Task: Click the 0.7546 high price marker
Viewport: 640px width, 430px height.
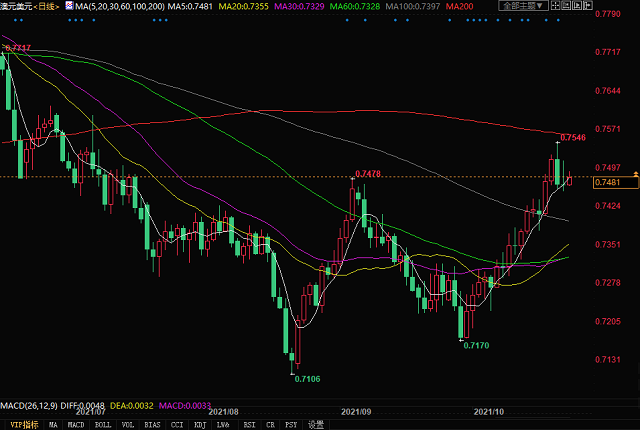Action: coord(572,137)
